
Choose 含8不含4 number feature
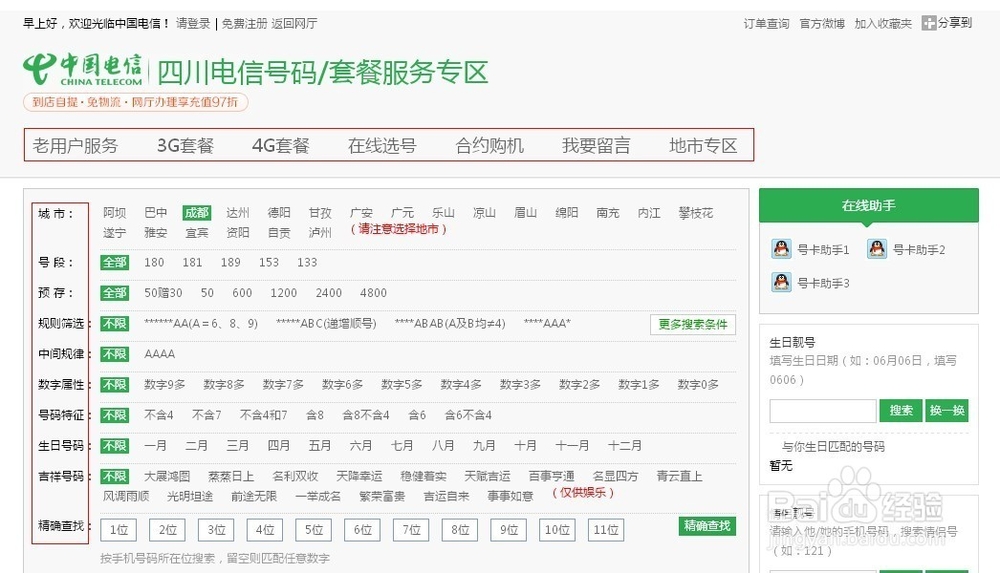[365, 415]
